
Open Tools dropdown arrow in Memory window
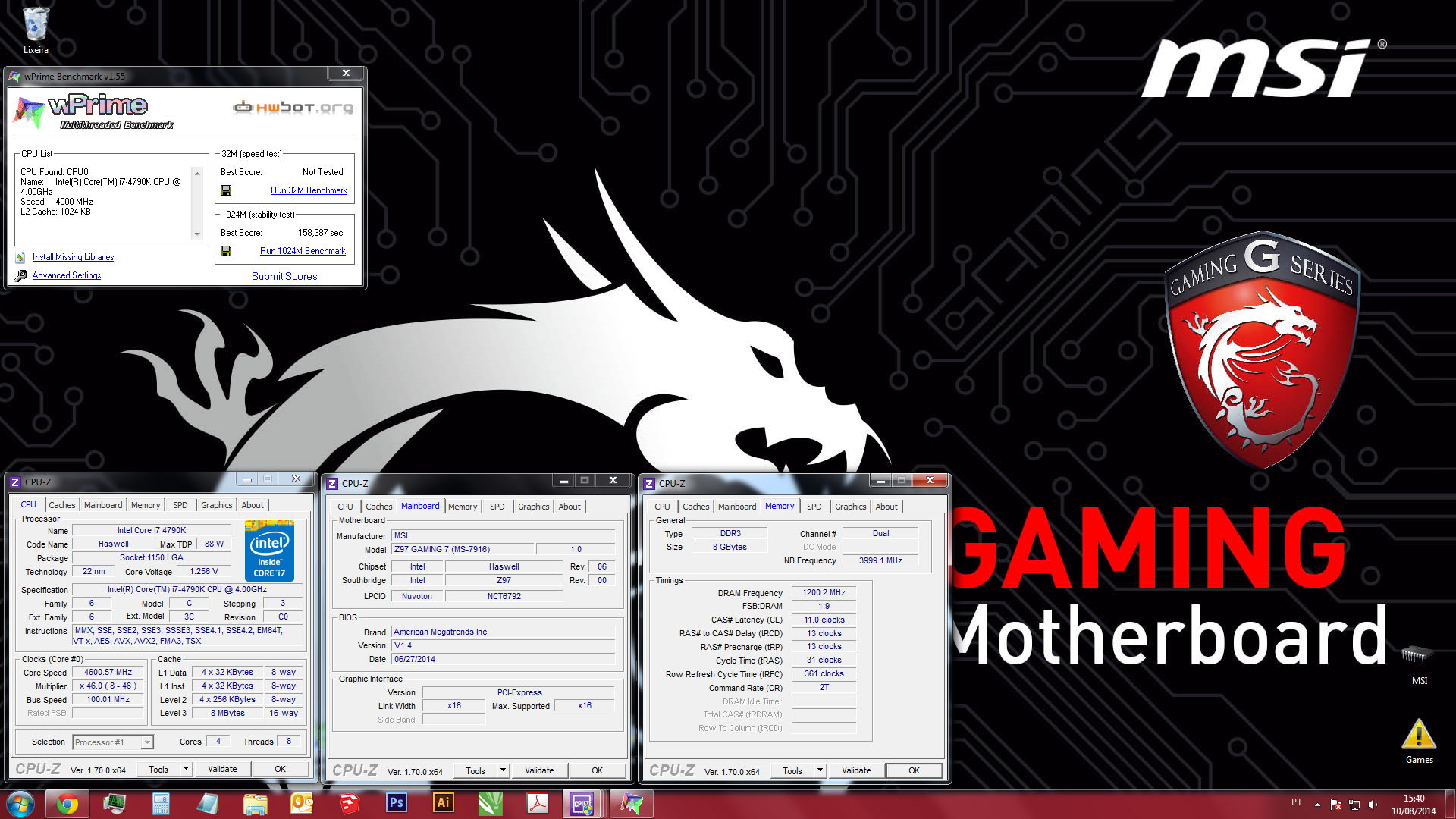coord(820,770)
